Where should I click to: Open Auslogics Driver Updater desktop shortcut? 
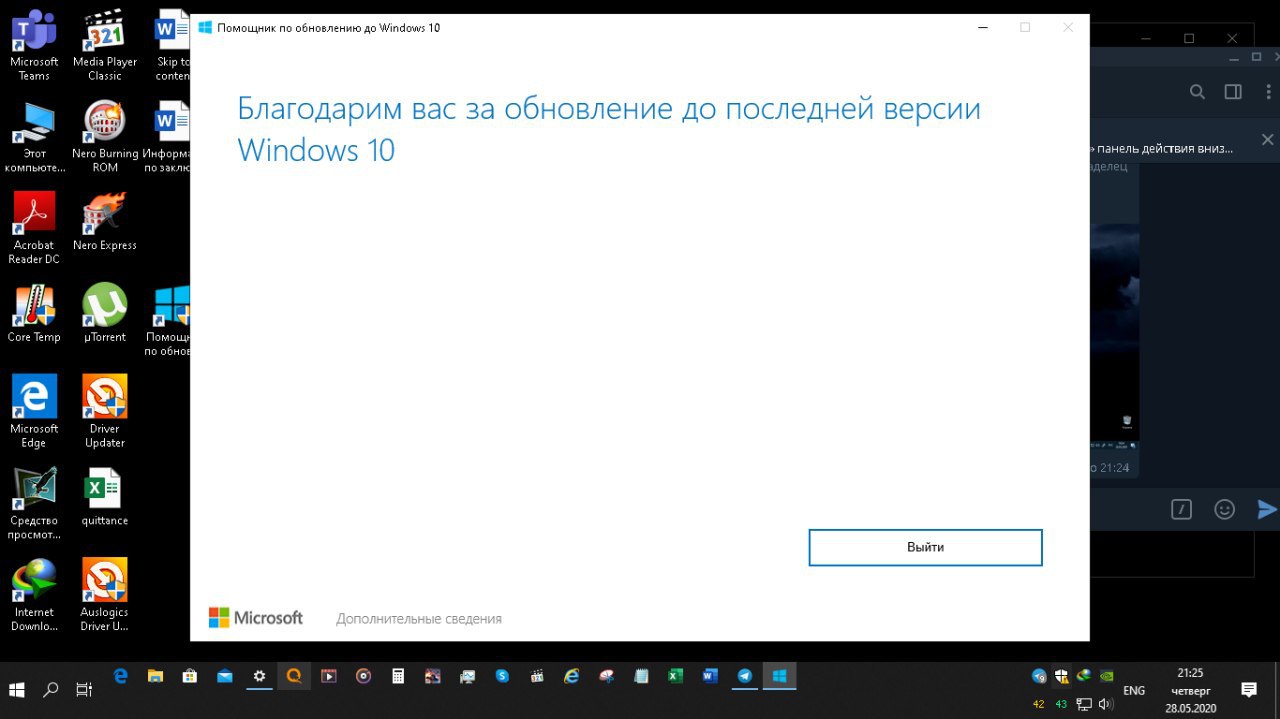[105, 596]
